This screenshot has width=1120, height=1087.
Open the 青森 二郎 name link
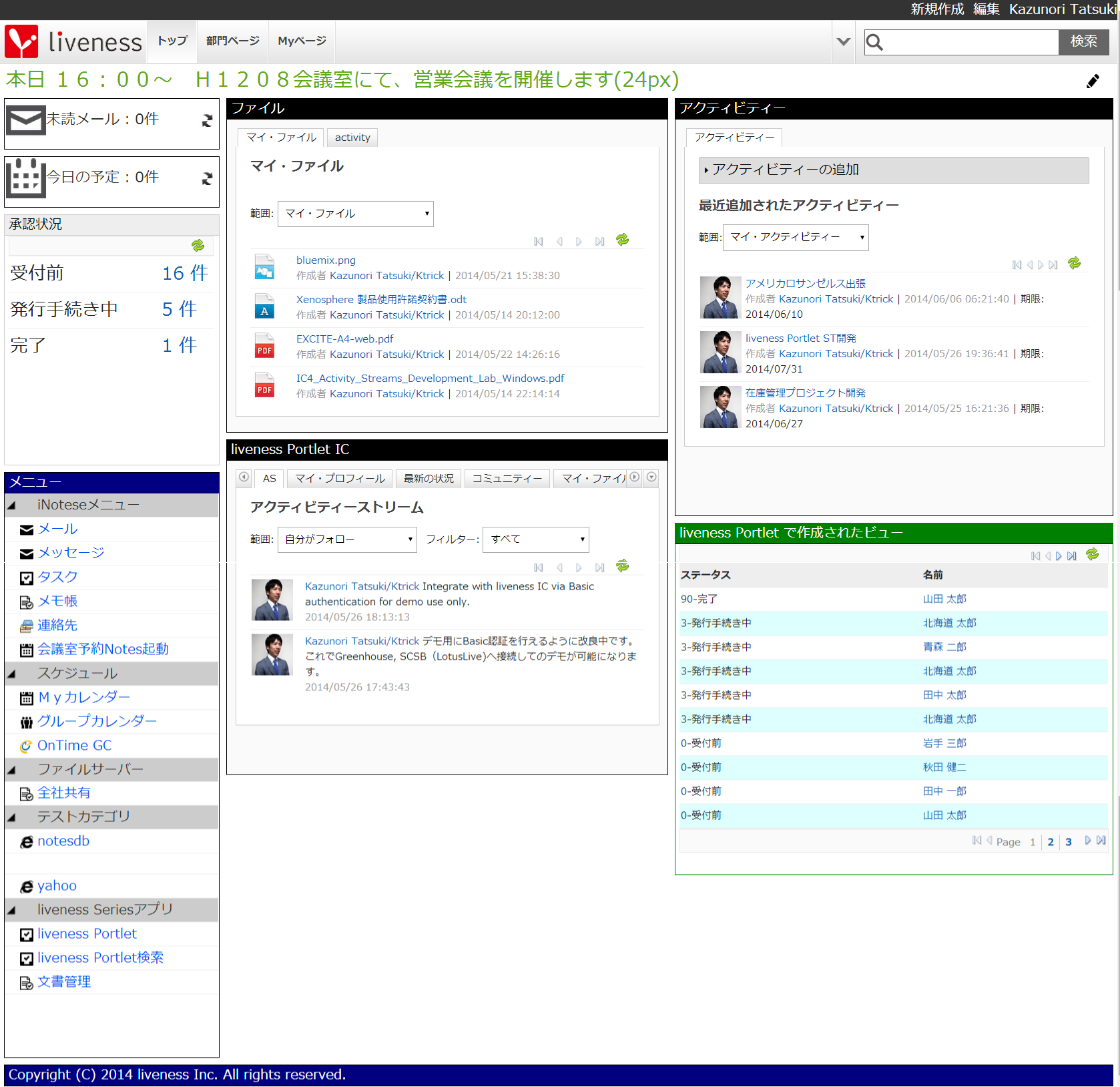click(x=944, y=647)
